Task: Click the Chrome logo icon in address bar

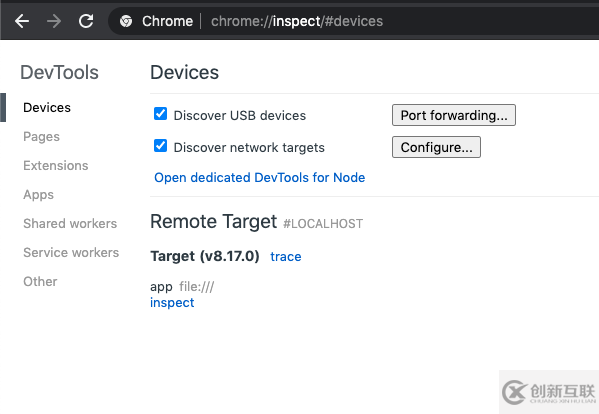Action: pos(126,21)
